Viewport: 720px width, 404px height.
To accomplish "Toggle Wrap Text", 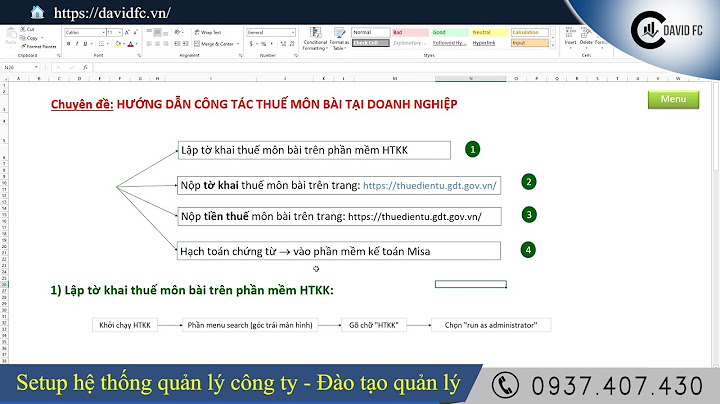I will point(208,32).
